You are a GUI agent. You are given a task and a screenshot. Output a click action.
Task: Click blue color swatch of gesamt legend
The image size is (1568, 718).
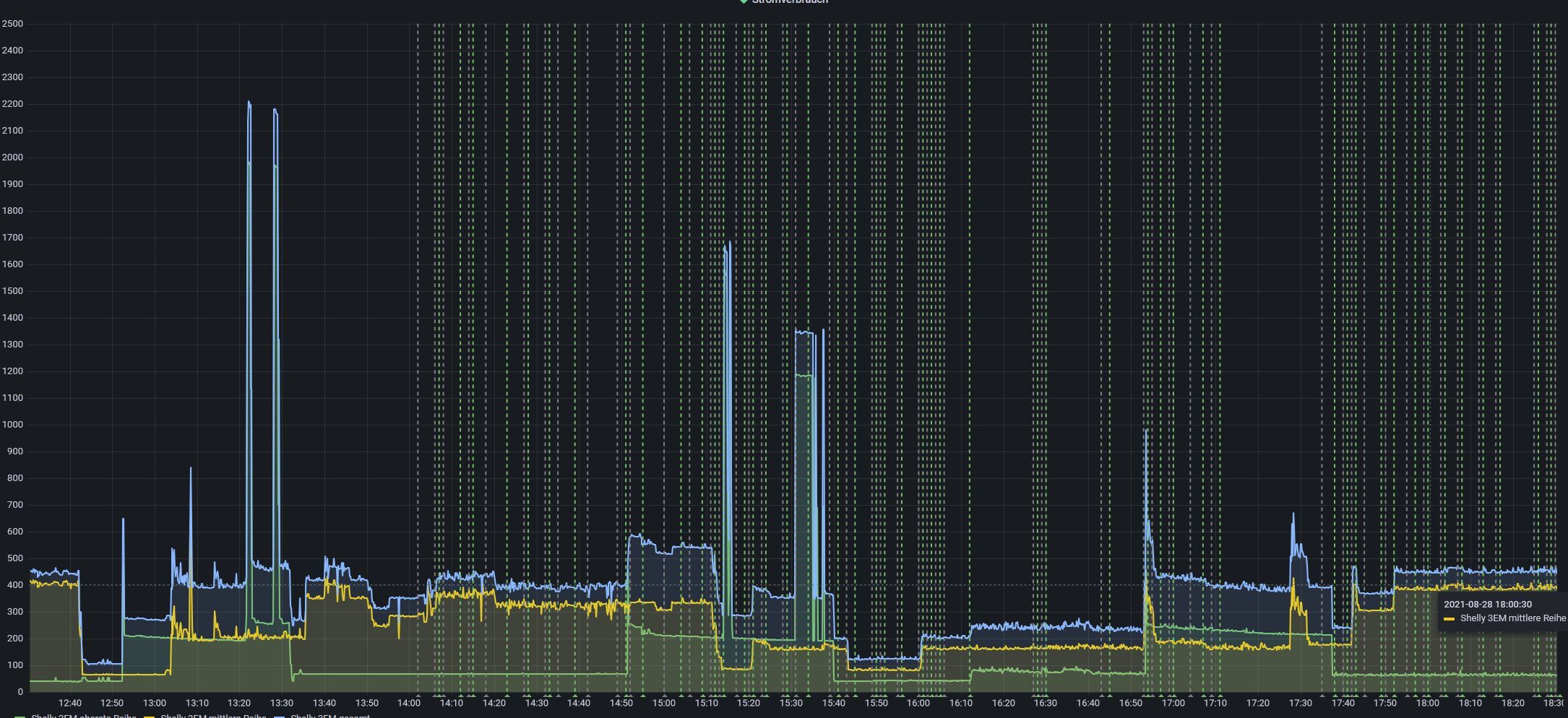[279, 716]
